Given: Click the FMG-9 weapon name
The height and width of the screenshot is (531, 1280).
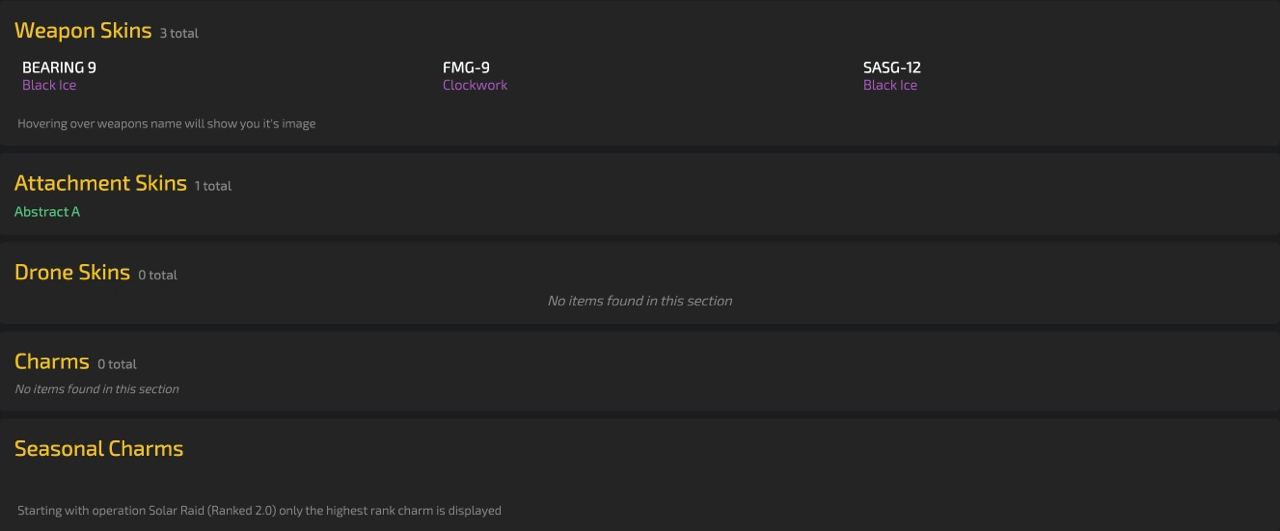Looking at the screenshot, I should [466, 67].
